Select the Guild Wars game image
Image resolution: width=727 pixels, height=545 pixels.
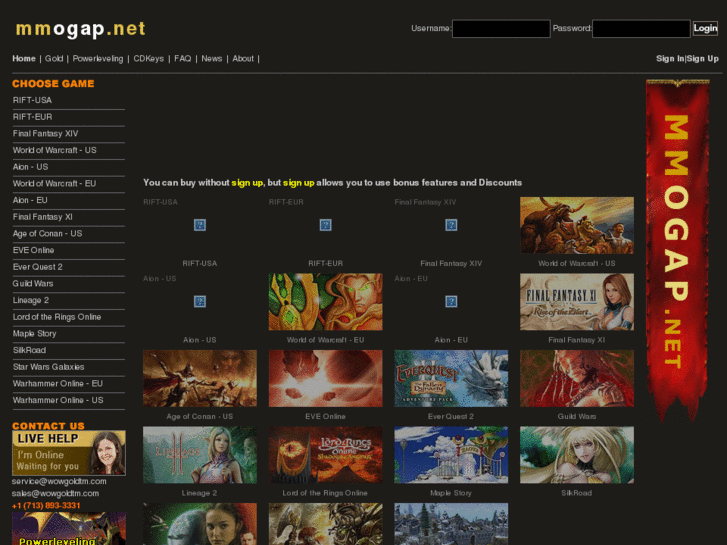(577, 378)
